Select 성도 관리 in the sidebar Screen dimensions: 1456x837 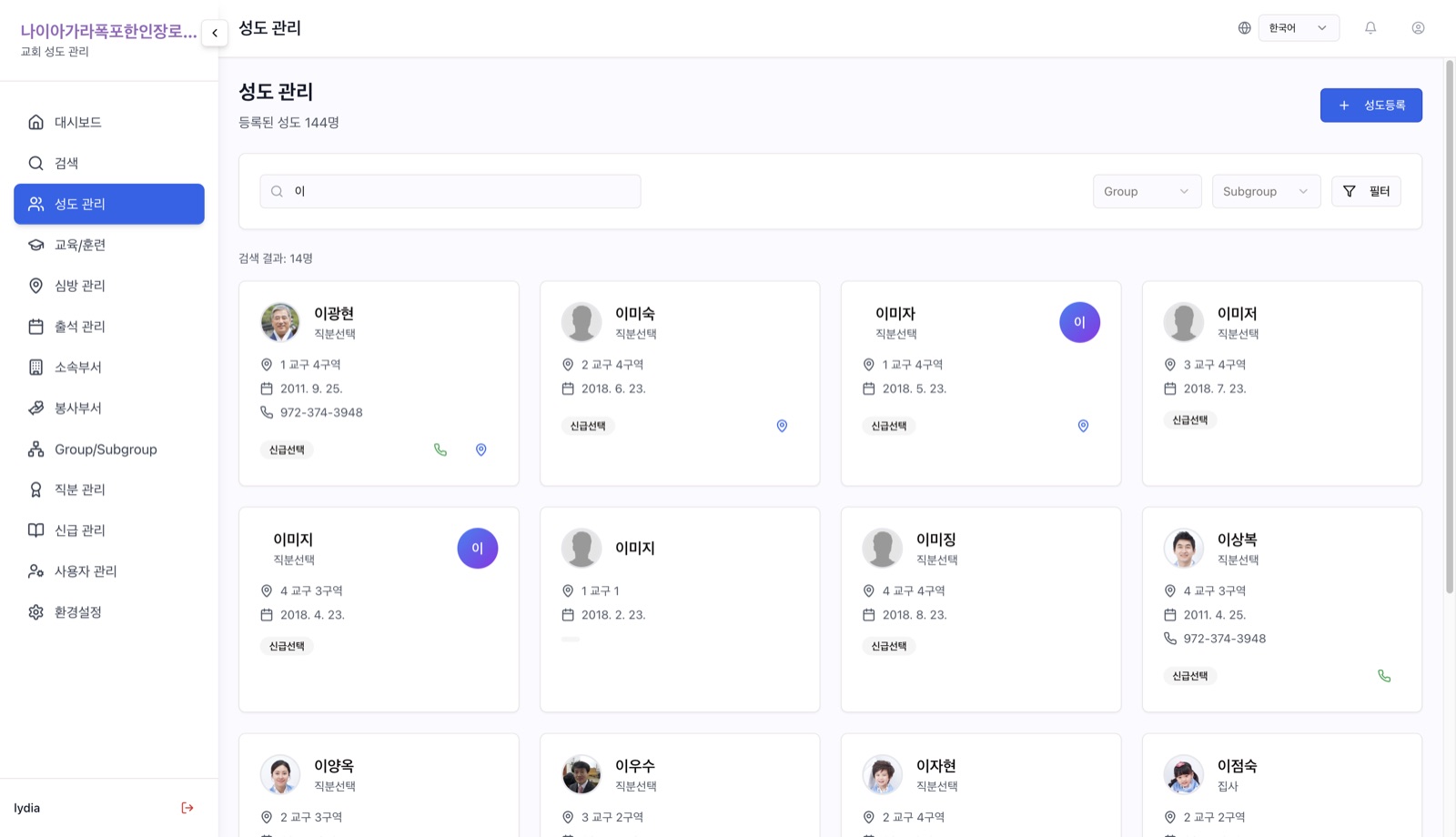[x=109, y=204]
